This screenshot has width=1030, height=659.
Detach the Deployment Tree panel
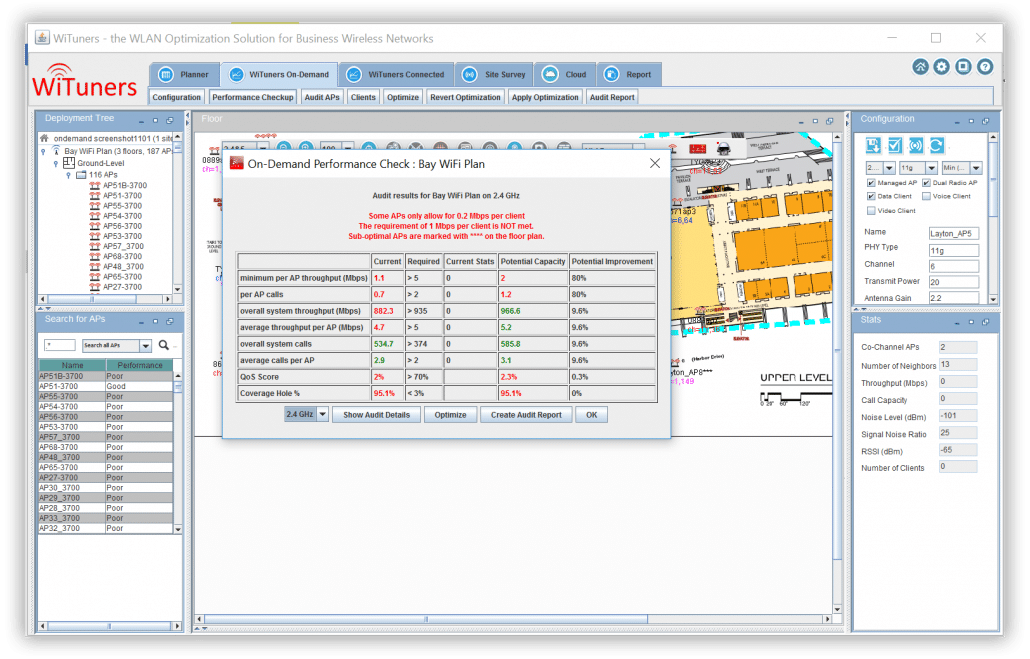(x=169, y=121)
